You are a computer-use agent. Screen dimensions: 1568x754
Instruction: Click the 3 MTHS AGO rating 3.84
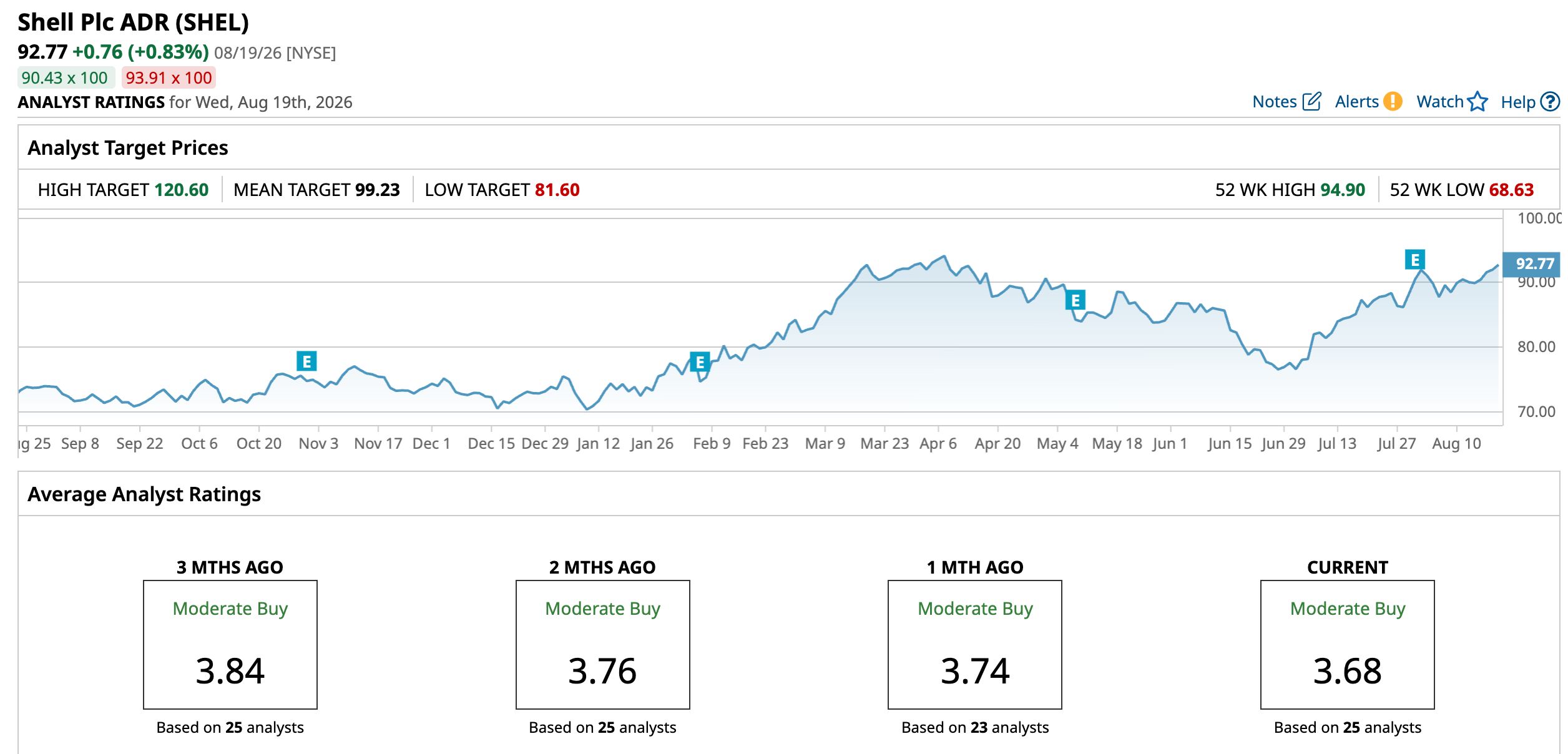tap(230, 671)
